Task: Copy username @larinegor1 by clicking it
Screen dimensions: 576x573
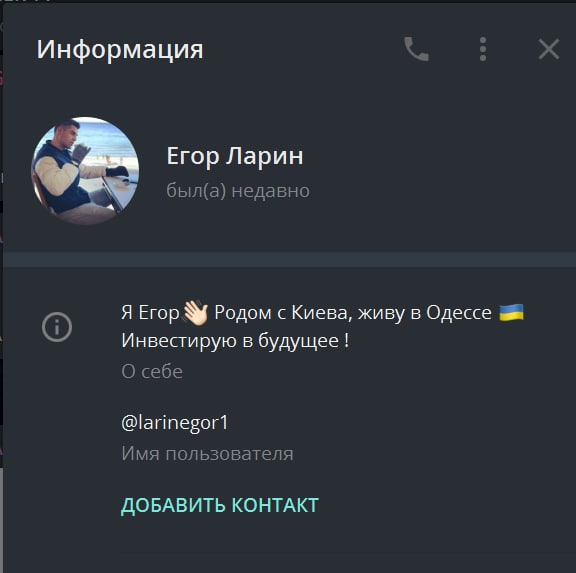Action: point(174,422)
